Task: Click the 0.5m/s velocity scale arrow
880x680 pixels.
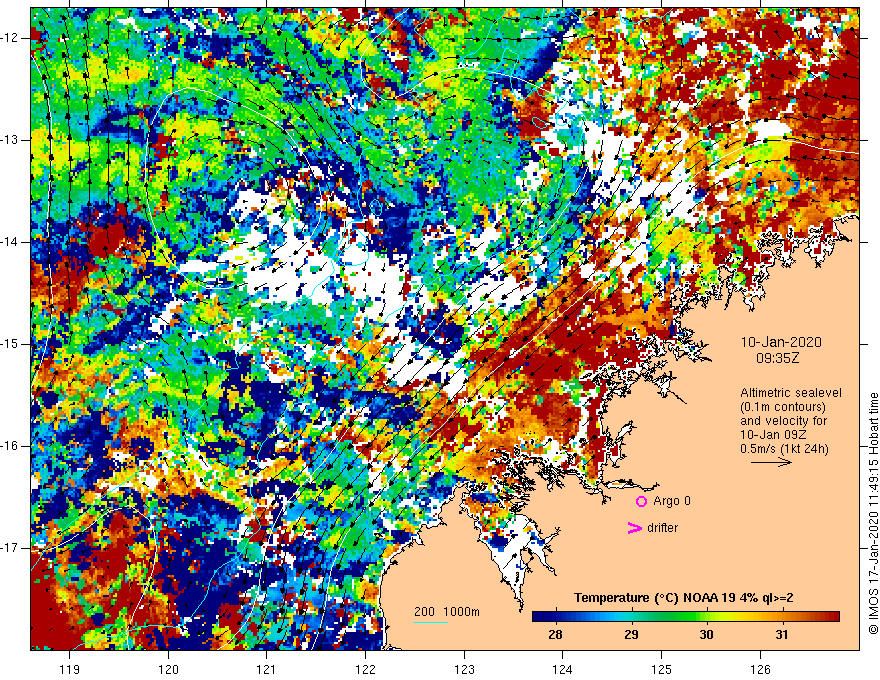Action: (771, 462)
